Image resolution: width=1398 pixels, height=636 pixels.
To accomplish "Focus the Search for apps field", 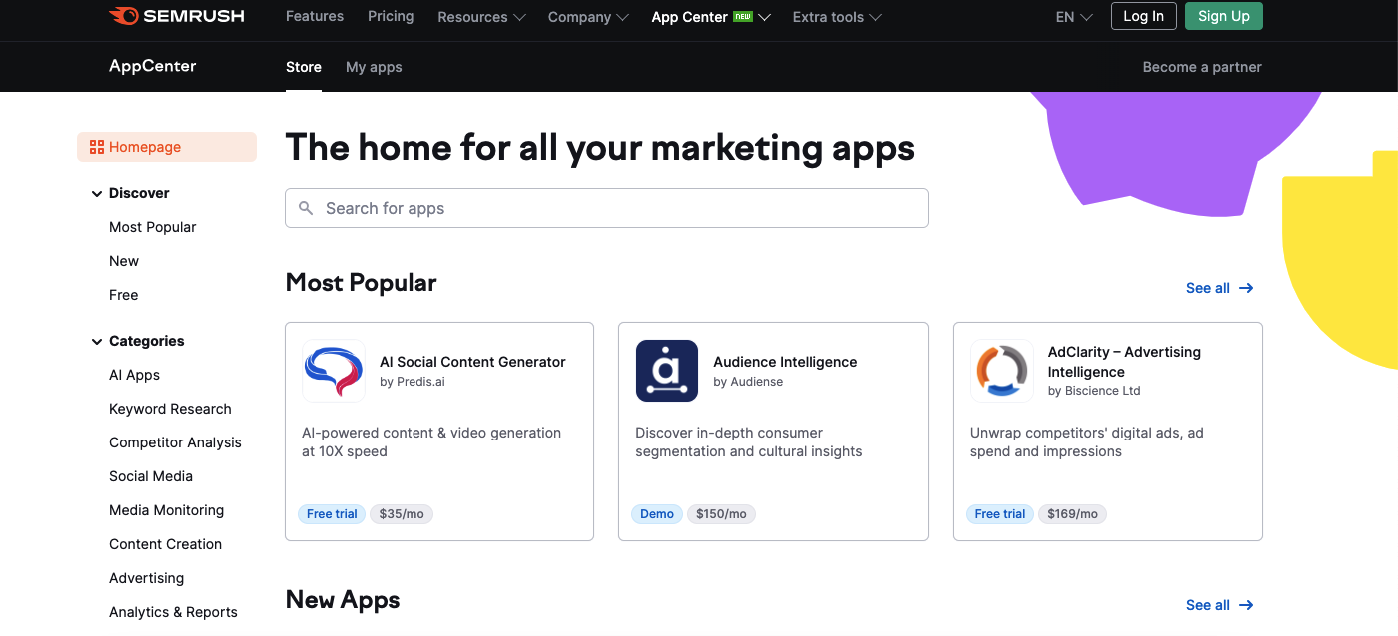I will tap(607, 208).
